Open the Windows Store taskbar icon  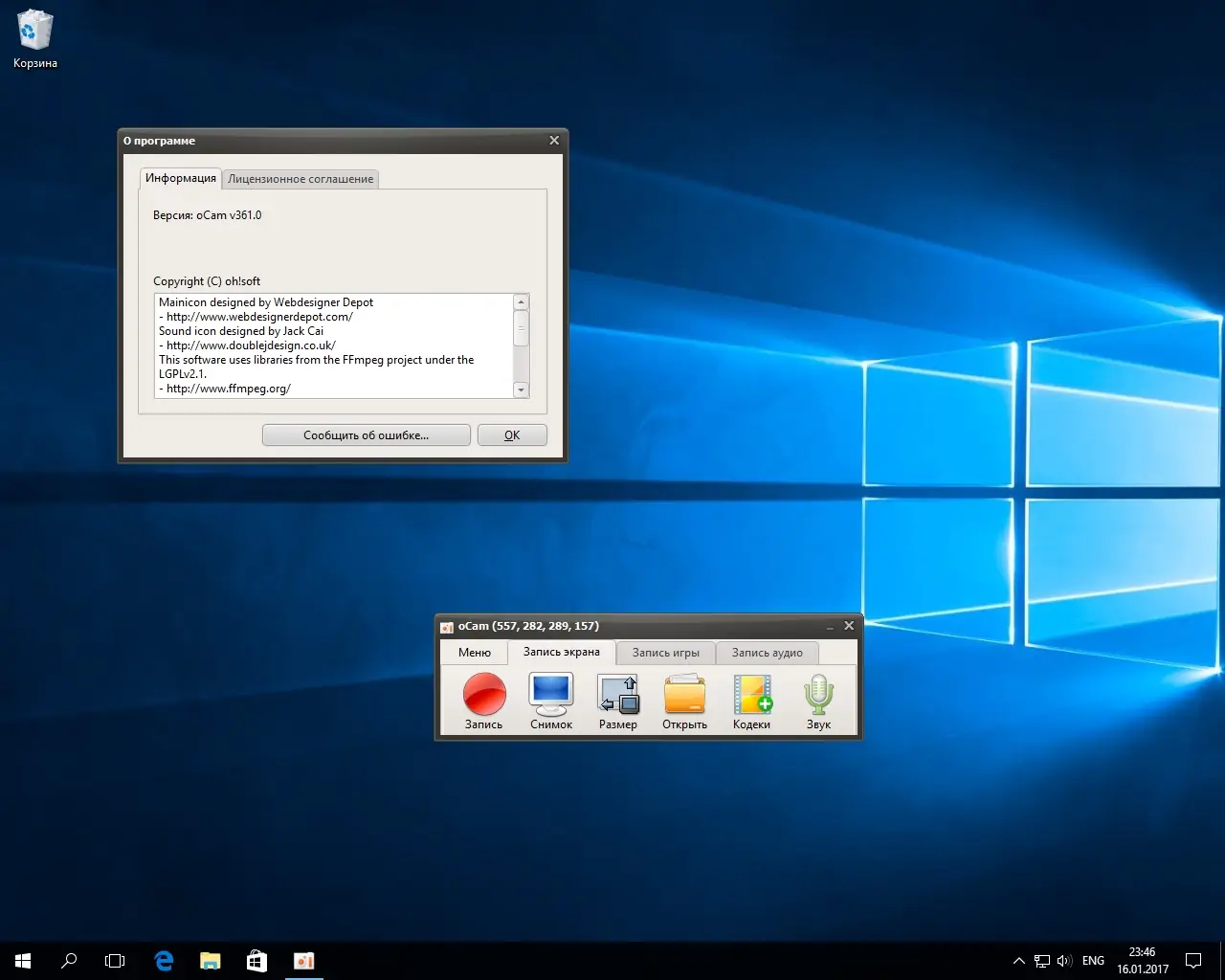[x=256, y=961]
